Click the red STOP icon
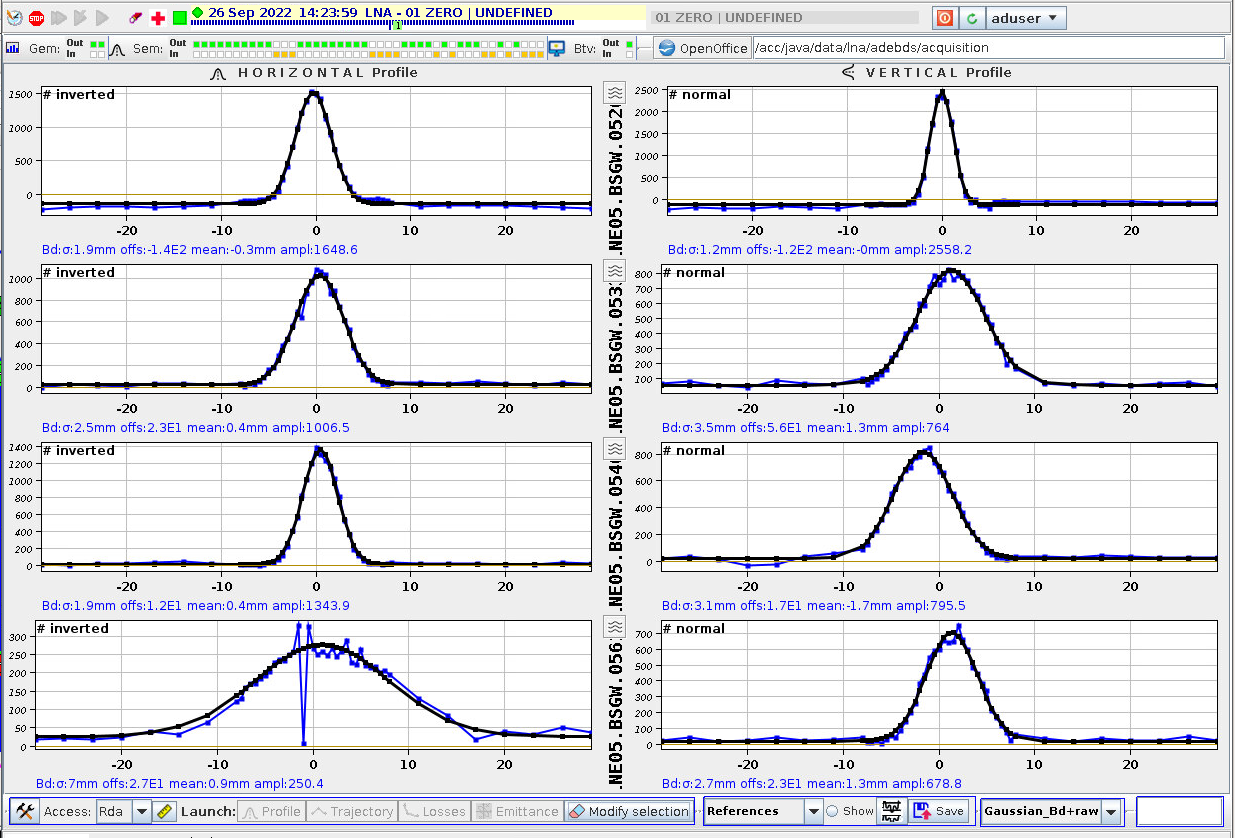 click(x=36, y=18)
